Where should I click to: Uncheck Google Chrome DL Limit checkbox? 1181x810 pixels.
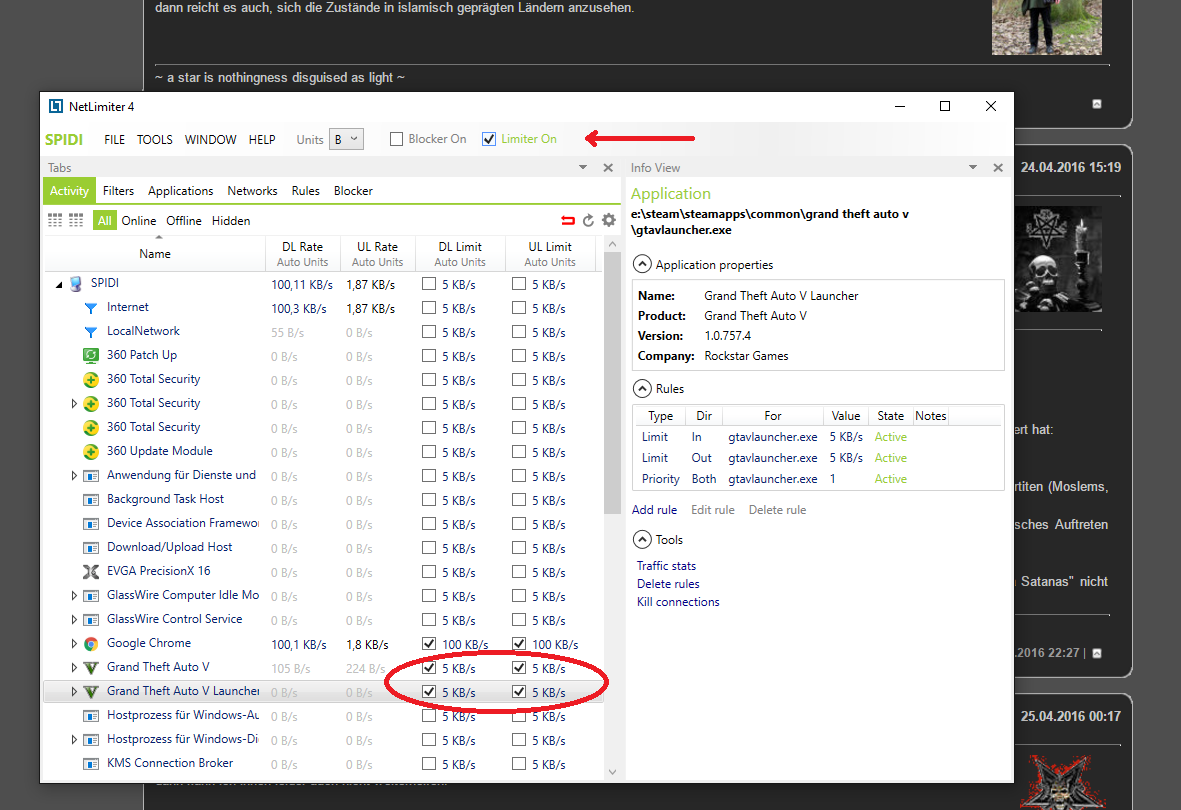tap(429, 644)
